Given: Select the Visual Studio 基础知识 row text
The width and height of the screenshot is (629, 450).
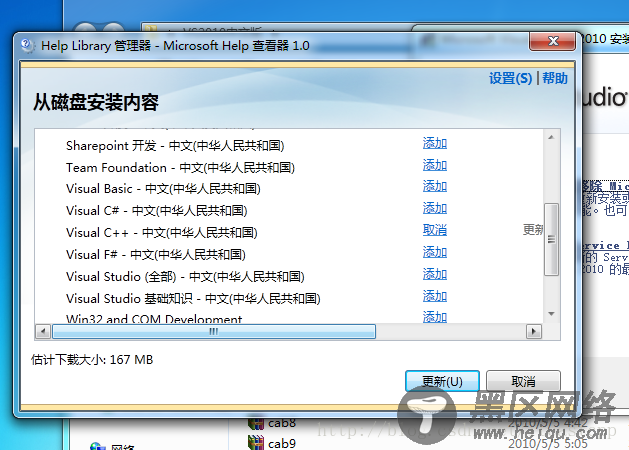Looking at the screenshot, I should 193,299.
